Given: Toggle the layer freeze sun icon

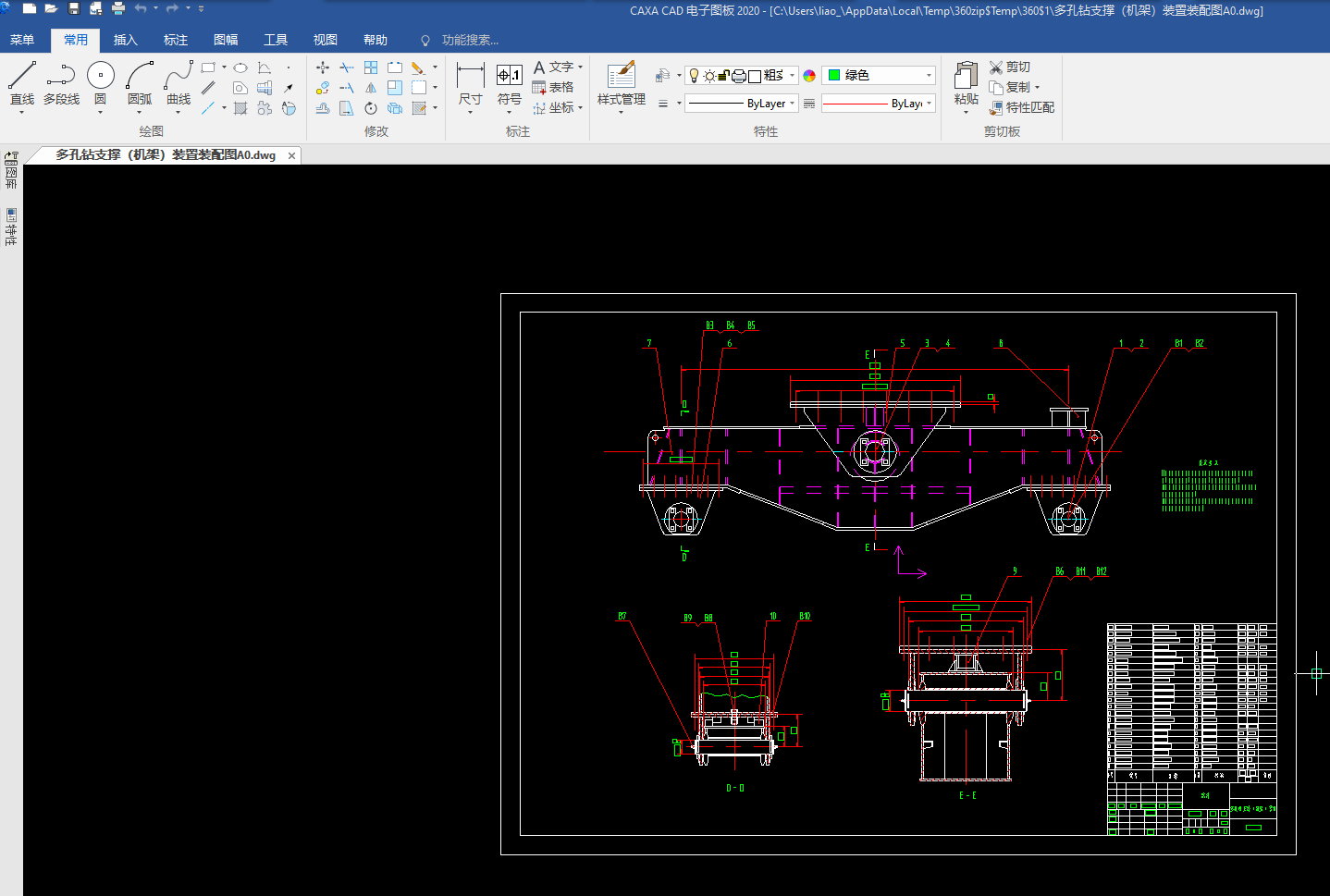Looking at the screenshot, I should point(709,76).
